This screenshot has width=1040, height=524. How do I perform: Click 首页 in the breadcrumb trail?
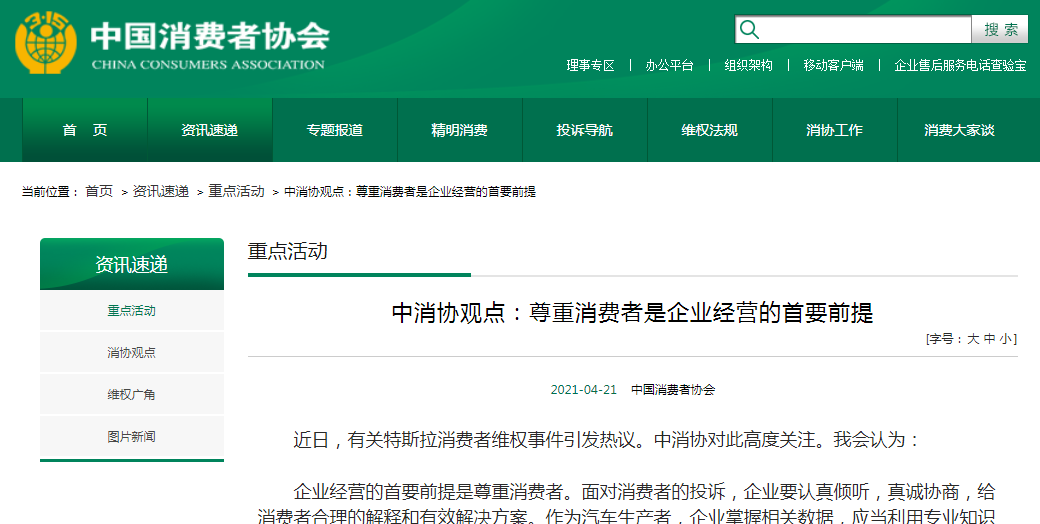click(x=99, y=192)
